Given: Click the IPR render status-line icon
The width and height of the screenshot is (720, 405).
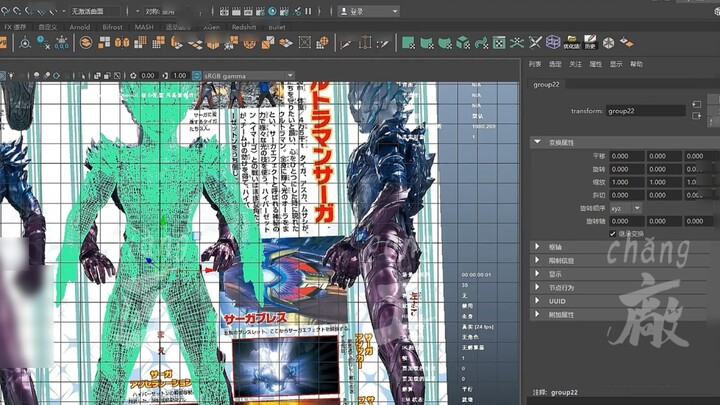Looking at the screenshot, I should click(x=248, y=11).
